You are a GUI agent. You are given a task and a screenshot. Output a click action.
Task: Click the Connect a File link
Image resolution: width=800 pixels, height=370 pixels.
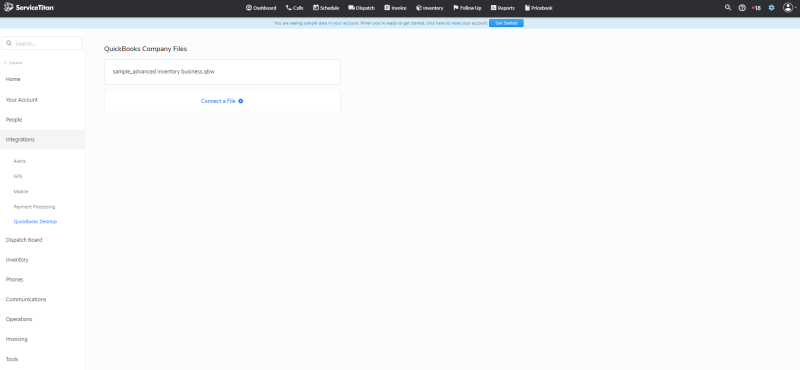(x=218, y=101)
